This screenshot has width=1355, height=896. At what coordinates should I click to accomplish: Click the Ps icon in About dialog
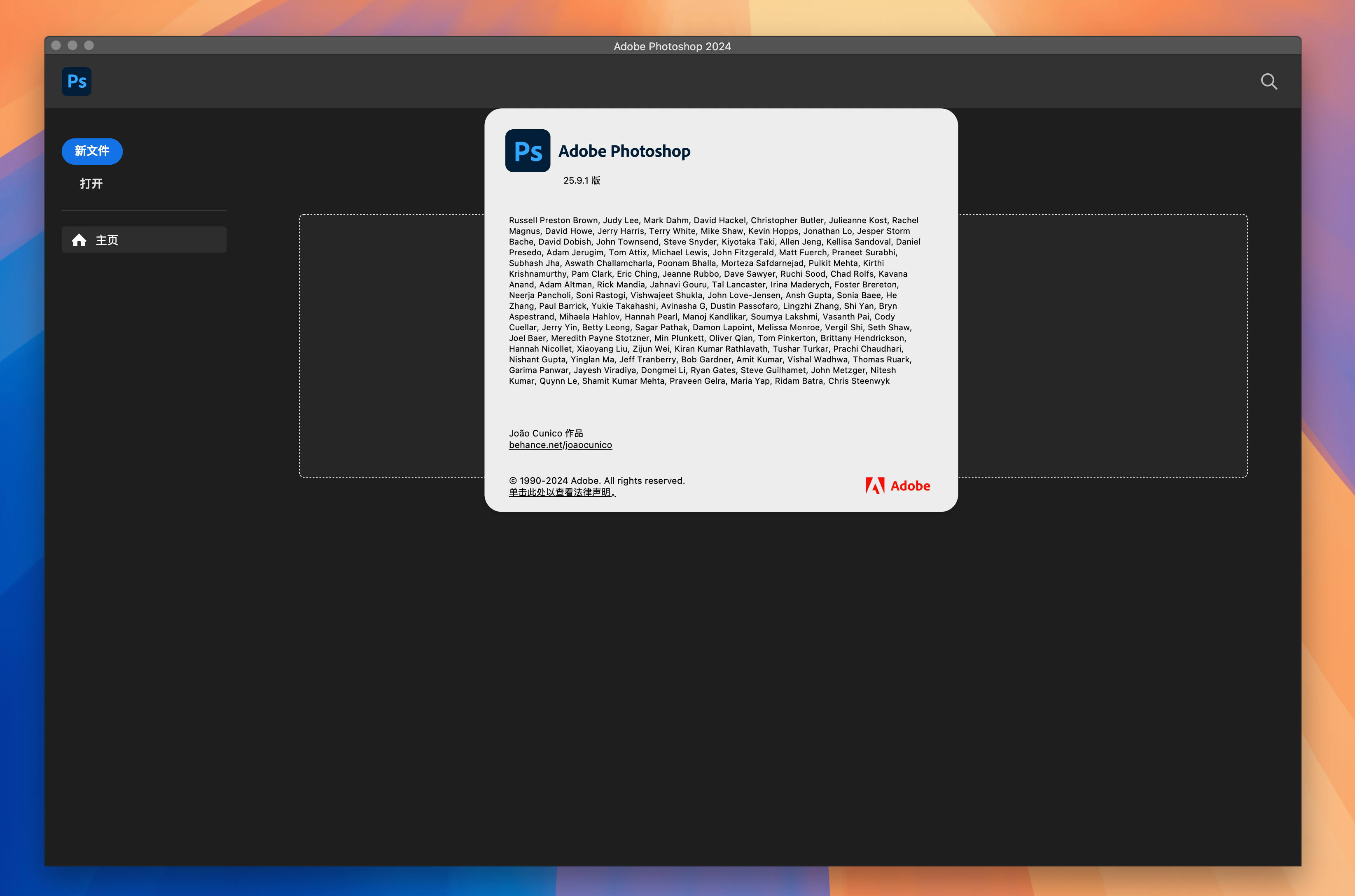pyautogui.click(x=528, y=151)
